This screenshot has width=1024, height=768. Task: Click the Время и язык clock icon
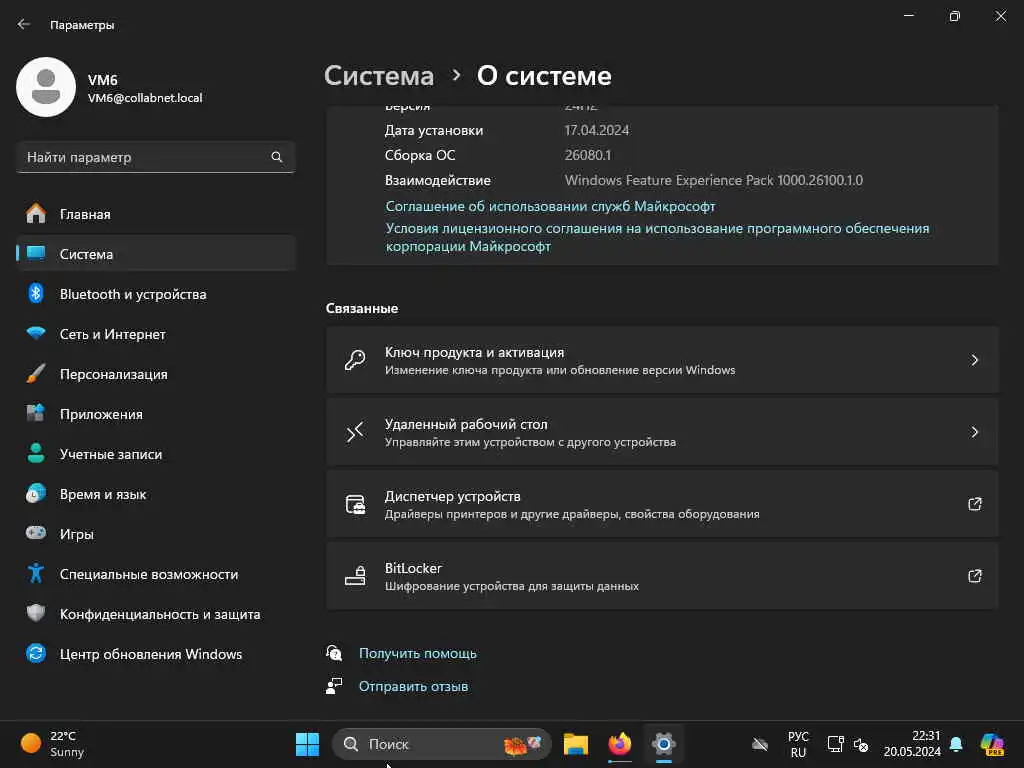(36, 493)
